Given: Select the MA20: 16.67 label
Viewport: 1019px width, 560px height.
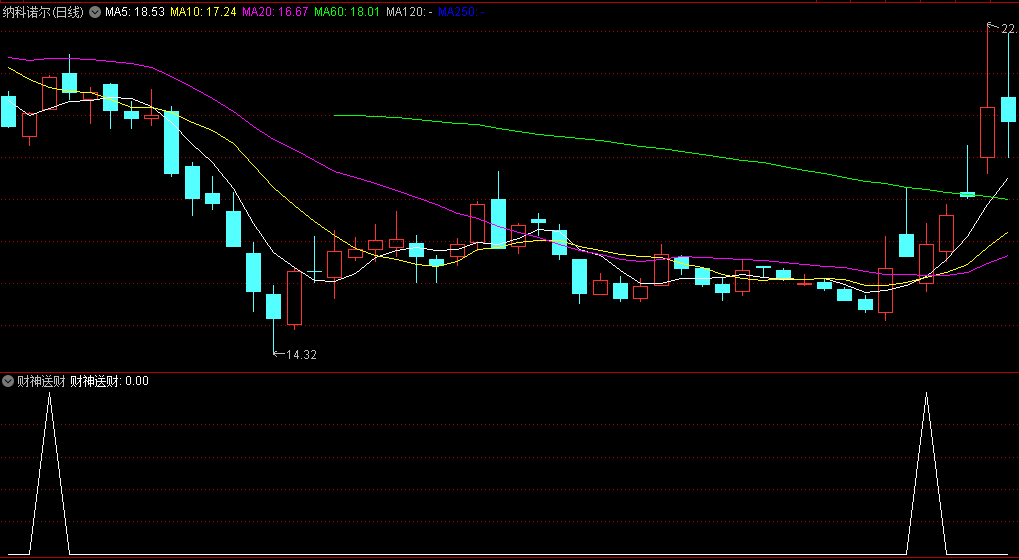Looking at the screenshot, I should pos(275,12).
